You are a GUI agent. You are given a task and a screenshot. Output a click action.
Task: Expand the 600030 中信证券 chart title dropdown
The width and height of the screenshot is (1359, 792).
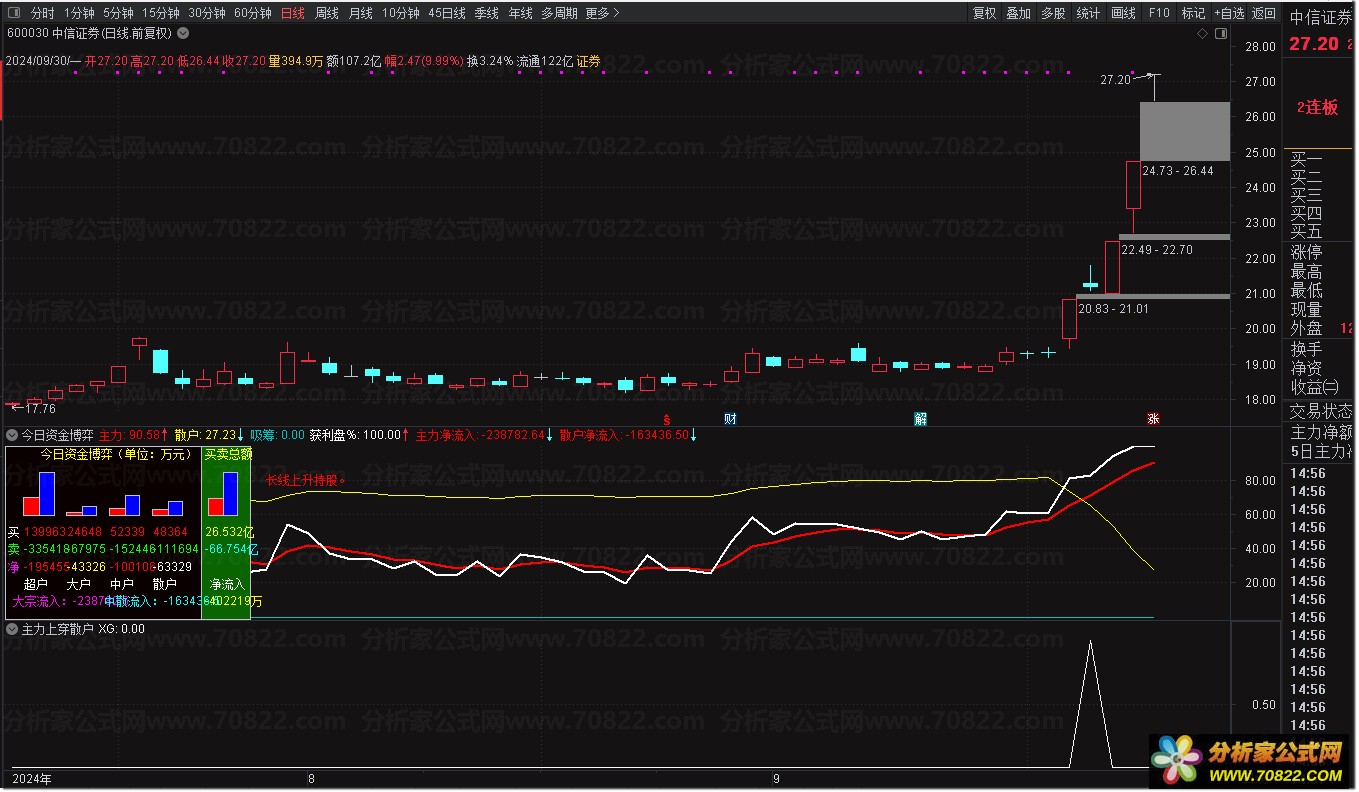click(183, 33)
